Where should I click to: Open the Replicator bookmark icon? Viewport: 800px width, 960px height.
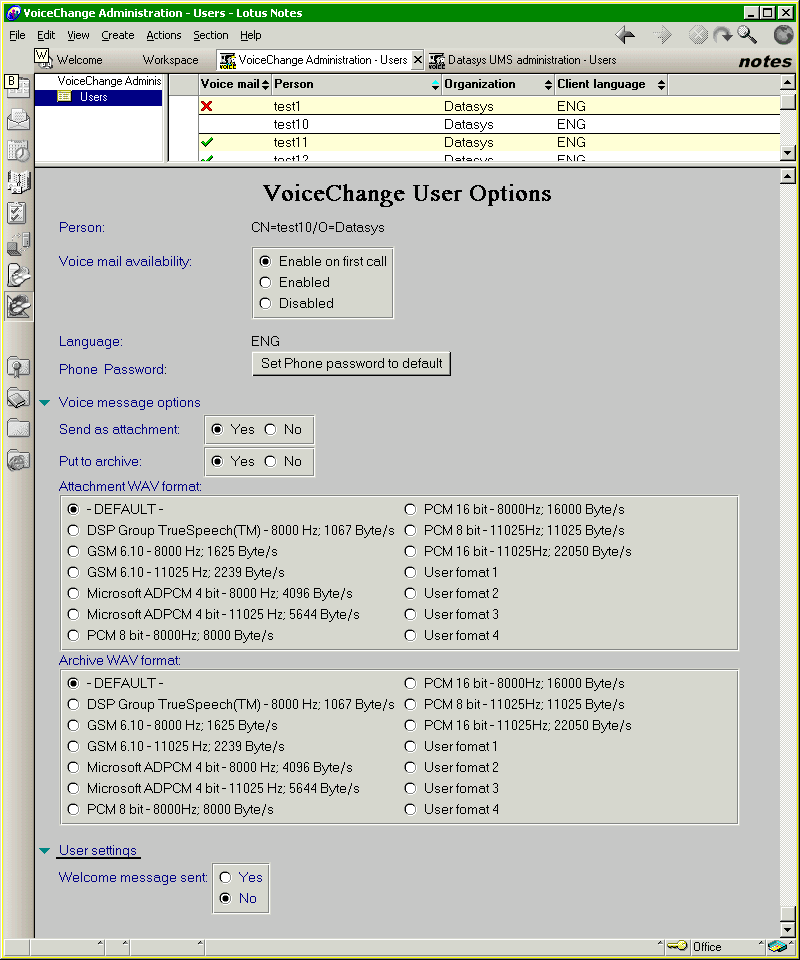tap(18, 244)
